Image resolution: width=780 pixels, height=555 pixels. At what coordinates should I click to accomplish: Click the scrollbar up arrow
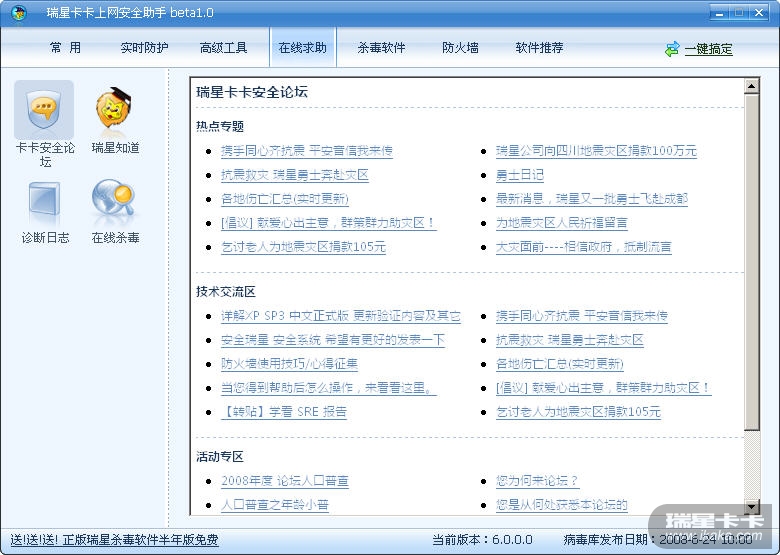pyautogui.click(x=752, y=87)
